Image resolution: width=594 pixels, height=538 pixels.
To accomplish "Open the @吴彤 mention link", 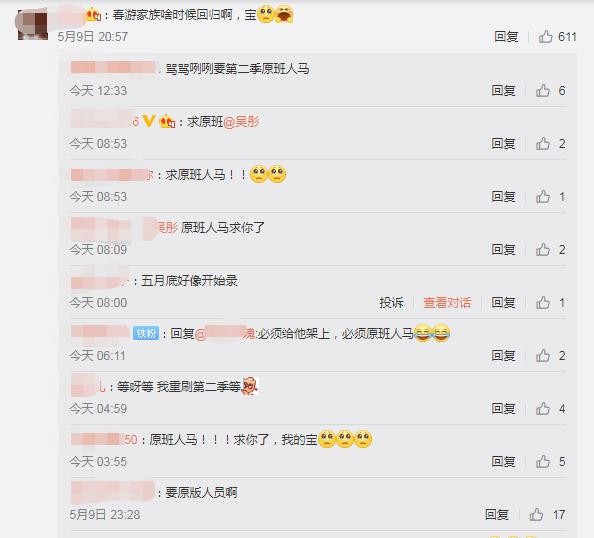I will click(241, 122).
